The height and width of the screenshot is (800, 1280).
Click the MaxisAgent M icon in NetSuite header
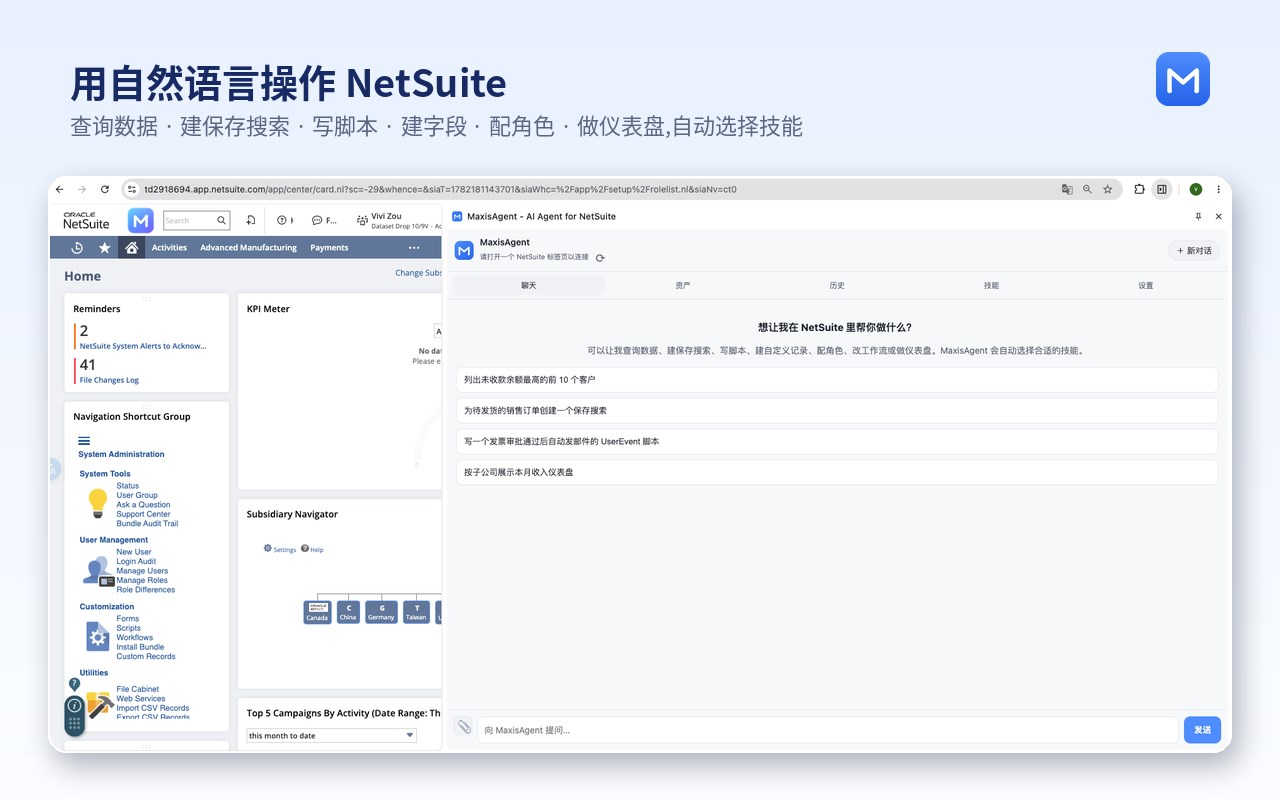point(141,220)
